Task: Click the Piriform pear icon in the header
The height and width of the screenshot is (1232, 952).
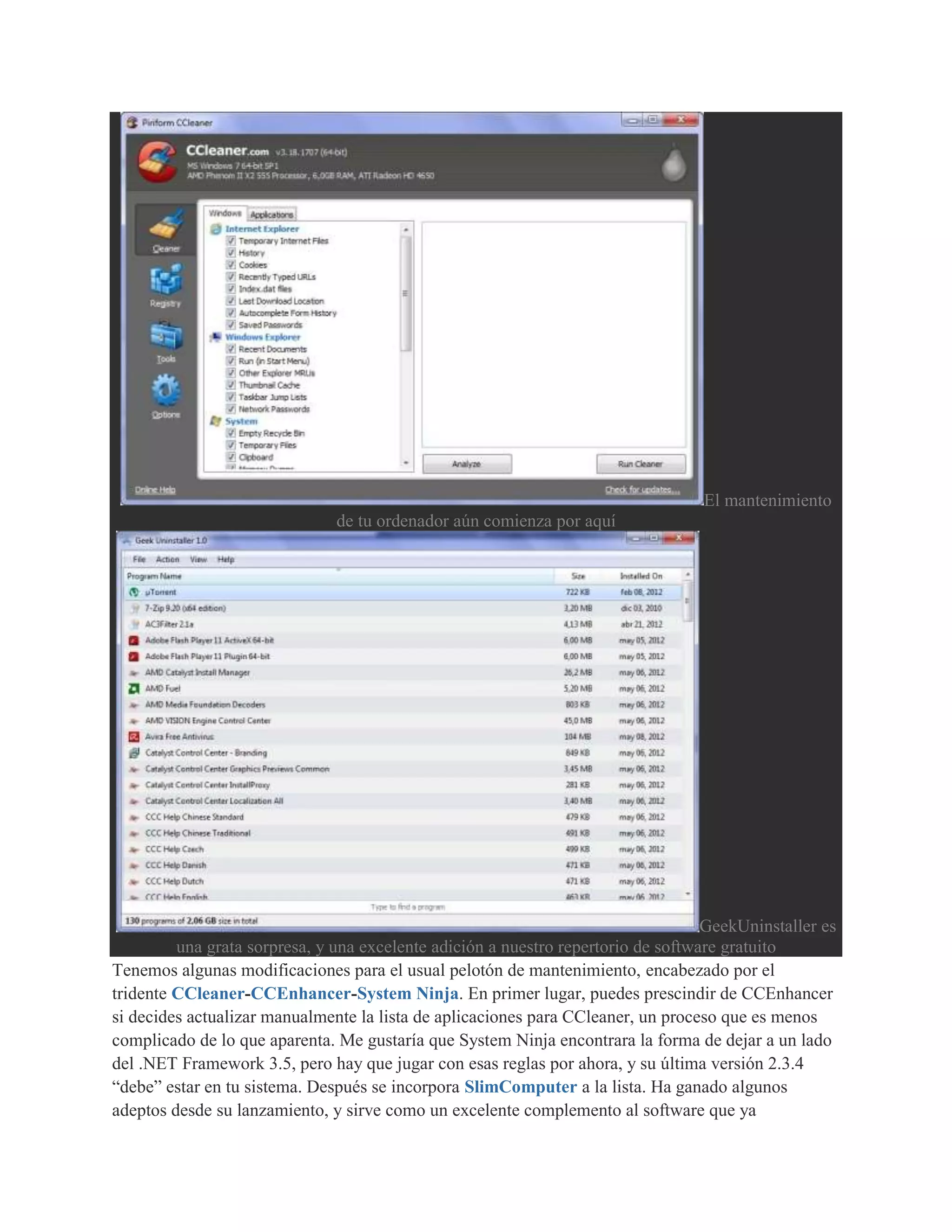Action: click(x=674, y=164)
